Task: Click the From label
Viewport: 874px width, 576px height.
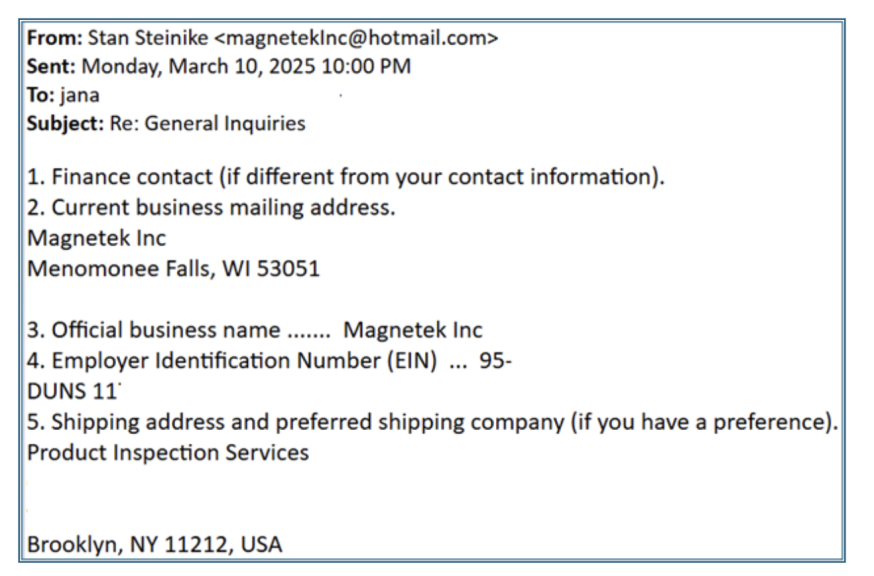Action: [x=55, y=38]
